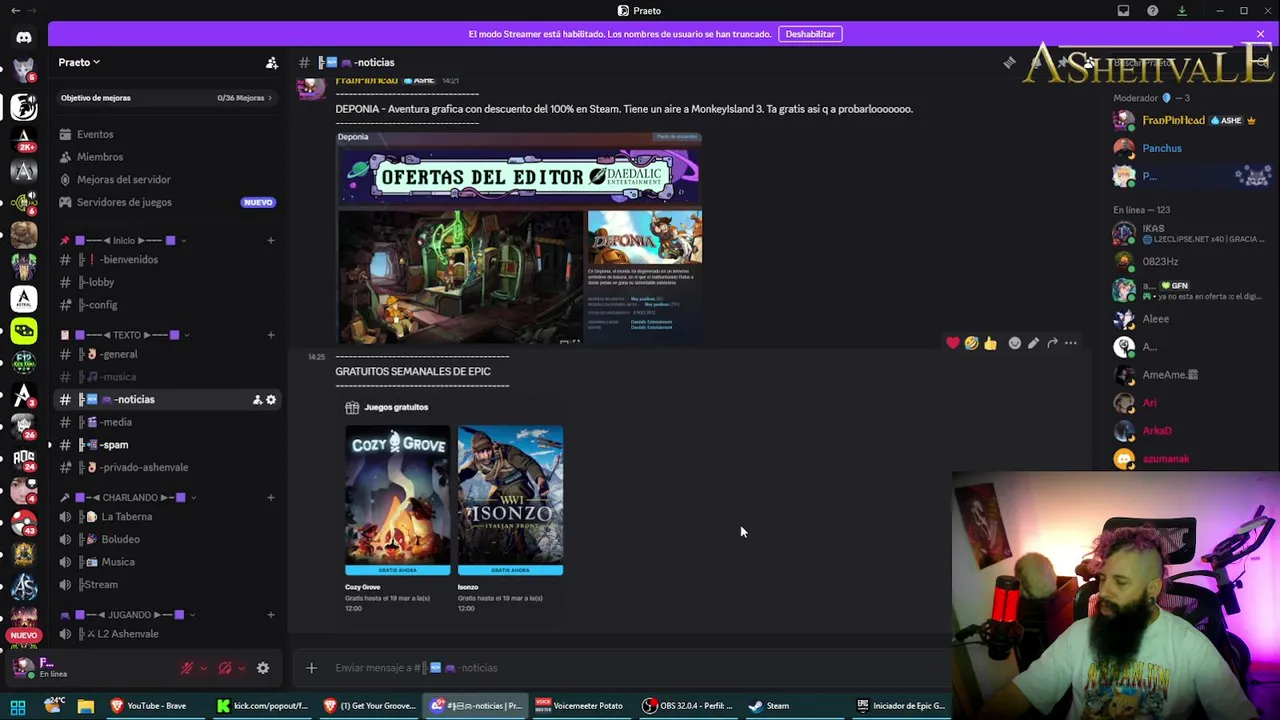React with the thumbs up emoji
The width and height of the screenshot is (1280, 720).
pos(990,343)
